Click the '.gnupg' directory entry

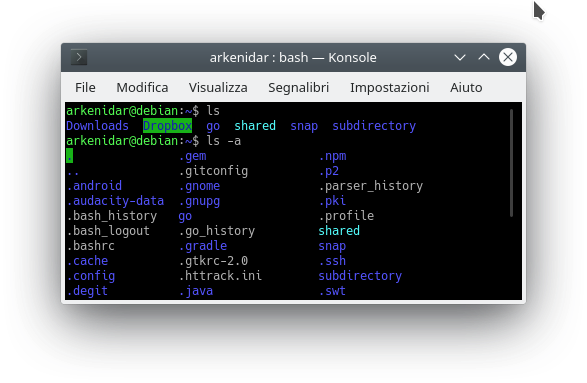click(x=199, y=201)
